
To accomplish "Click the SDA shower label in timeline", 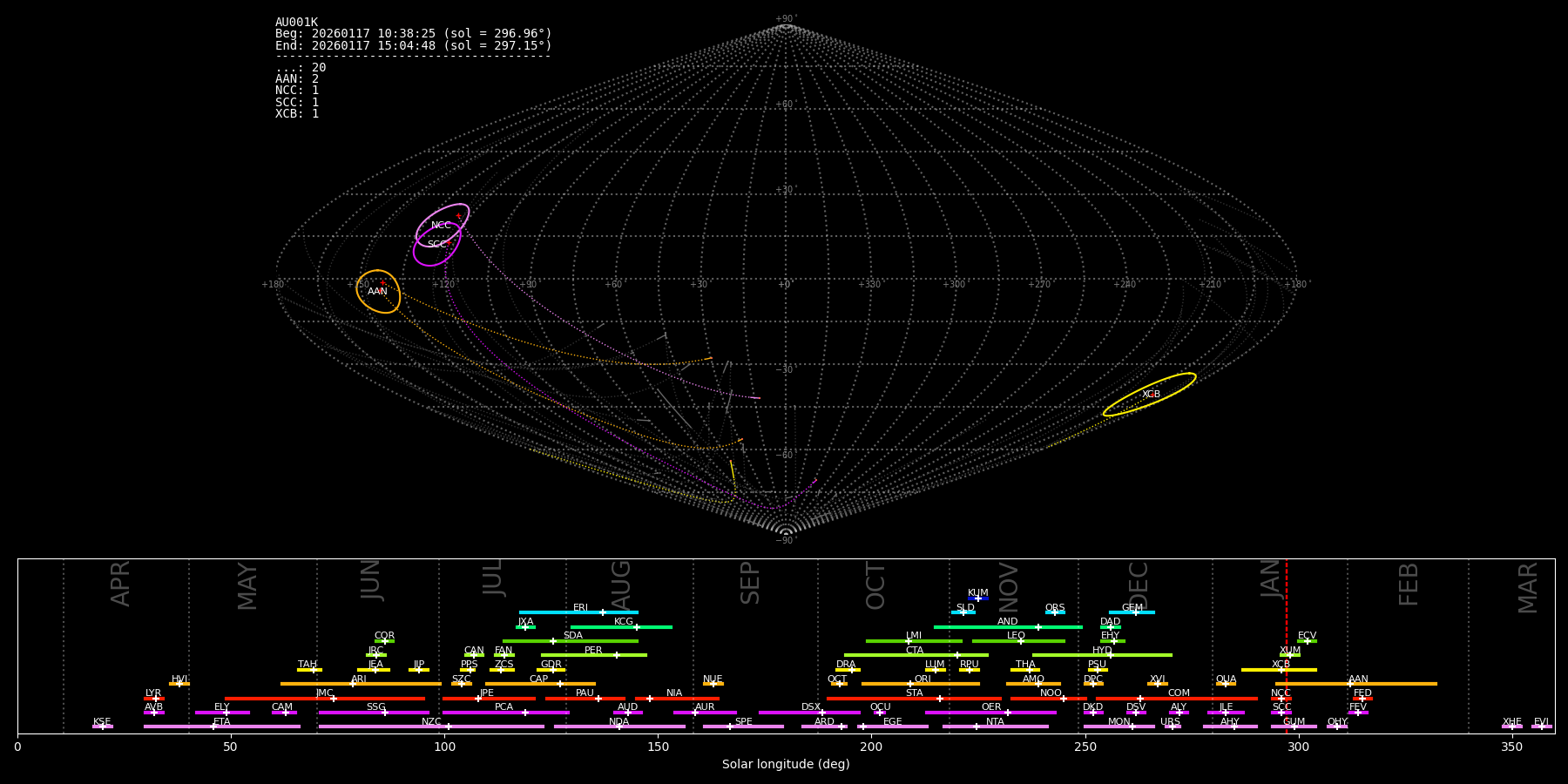I will (573, 636).
